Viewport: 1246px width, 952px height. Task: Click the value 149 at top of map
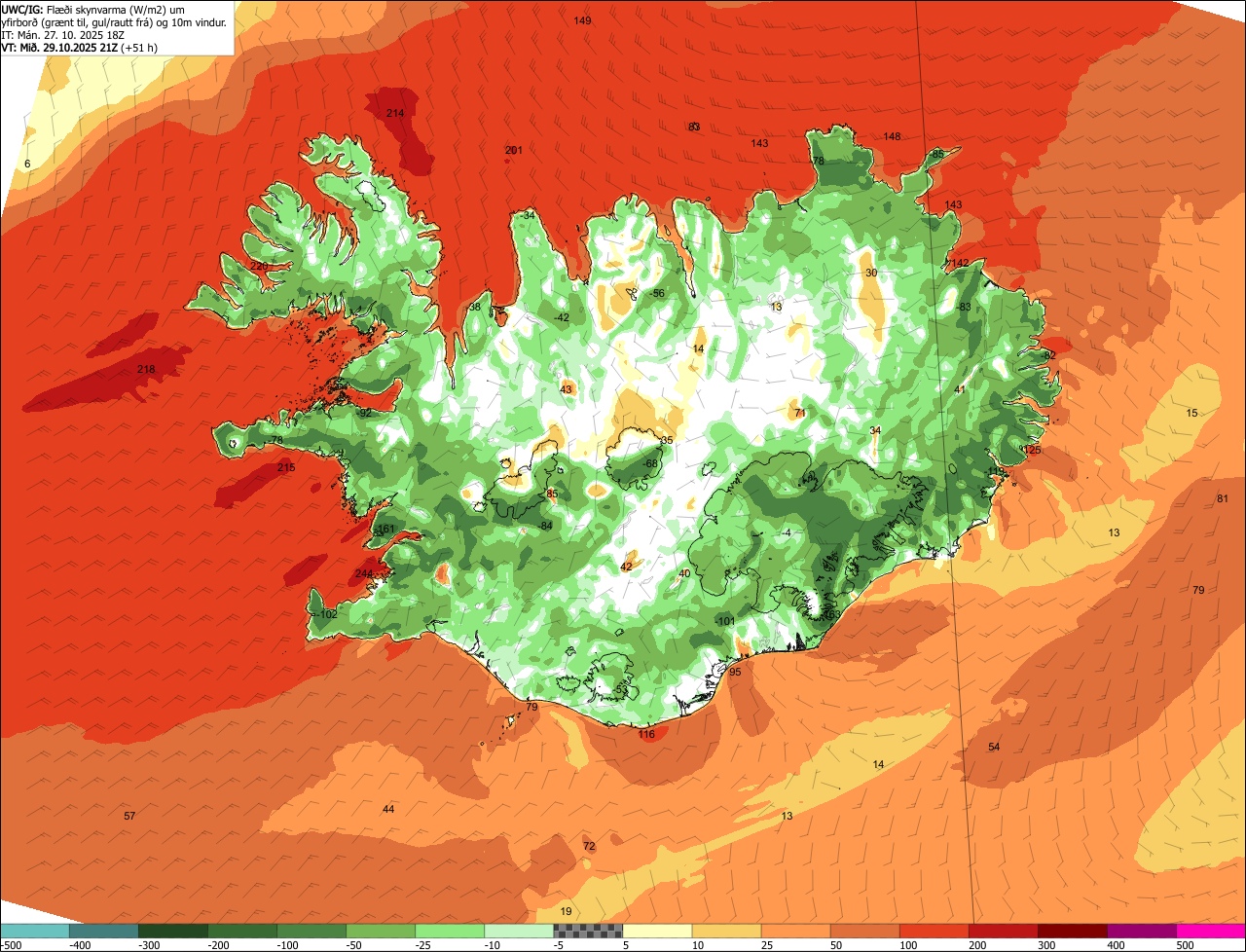(582, 20)
